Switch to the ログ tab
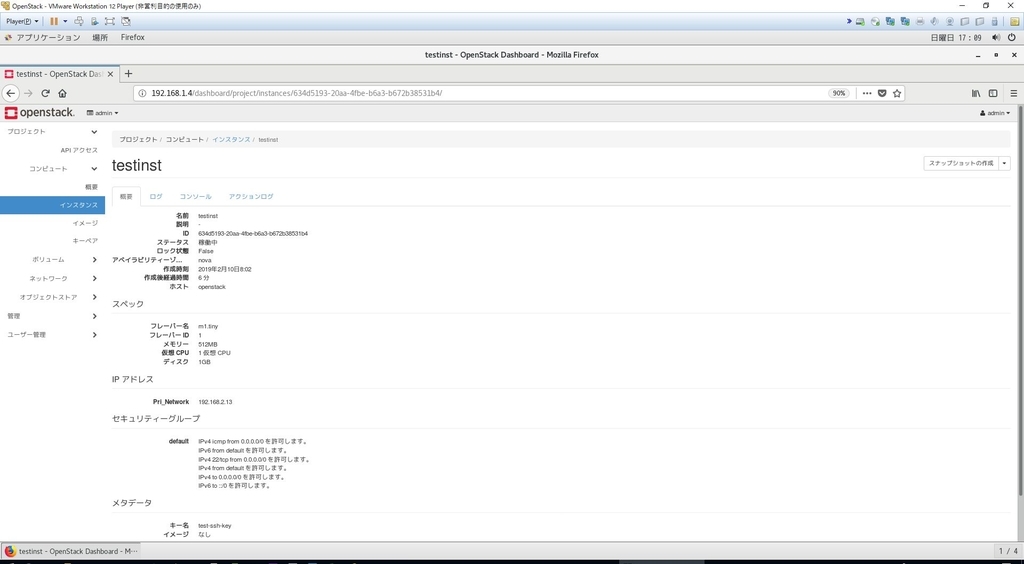 [x=156, y=196]
